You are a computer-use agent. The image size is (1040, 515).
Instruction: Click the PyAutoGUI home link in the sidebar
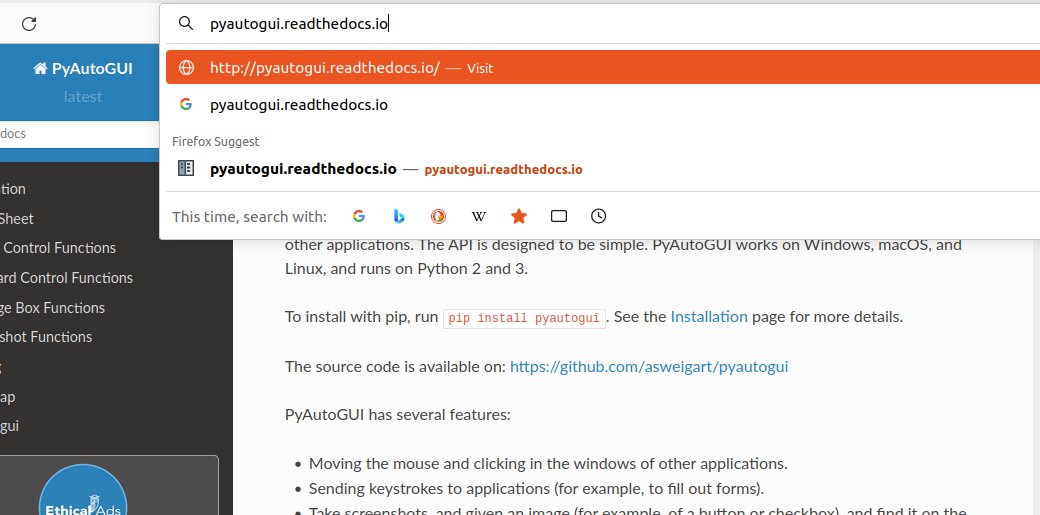[83, 69]
